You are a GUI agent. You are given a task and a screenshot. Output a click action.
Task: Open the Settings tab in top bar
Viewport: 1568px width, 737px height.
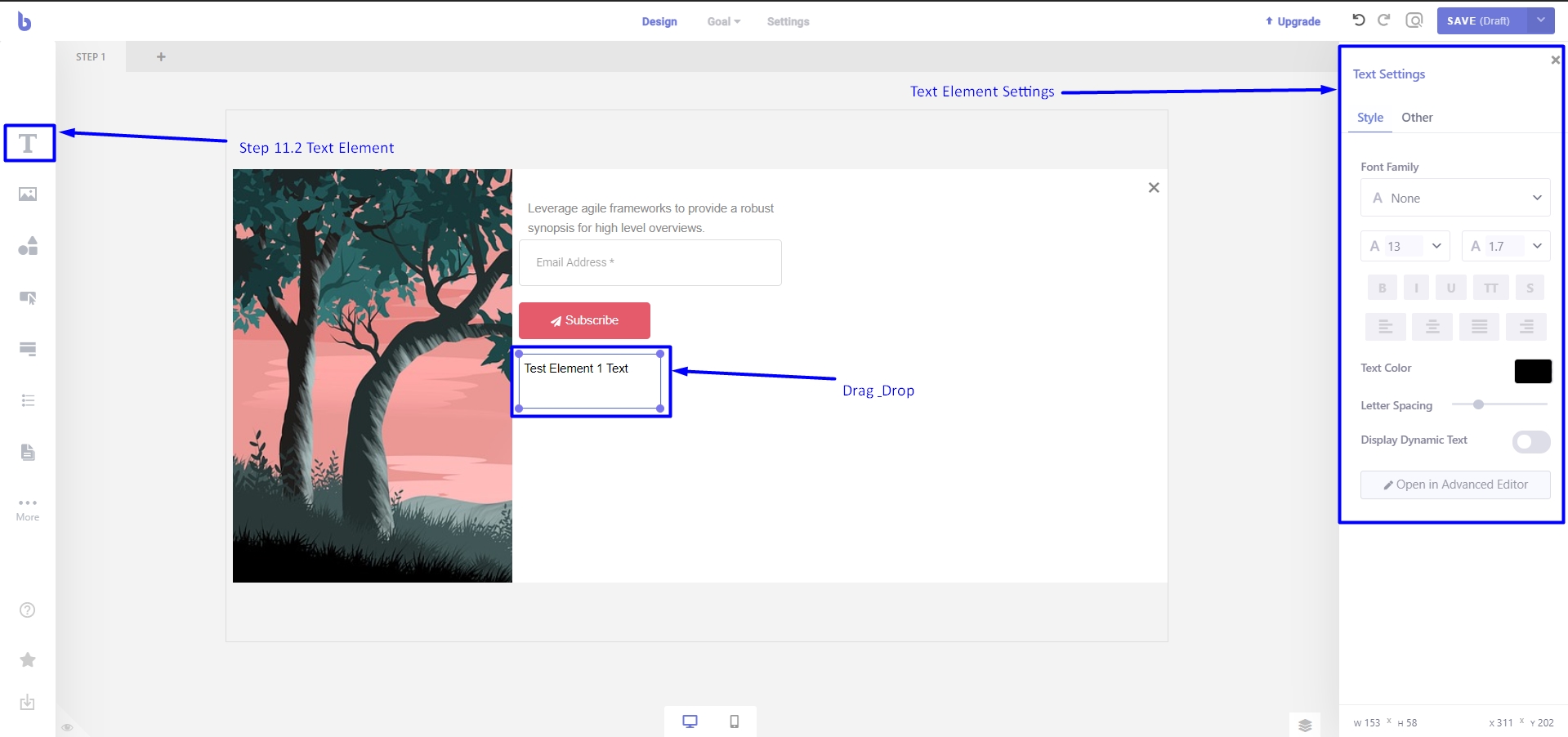click(x=788, y=21)
